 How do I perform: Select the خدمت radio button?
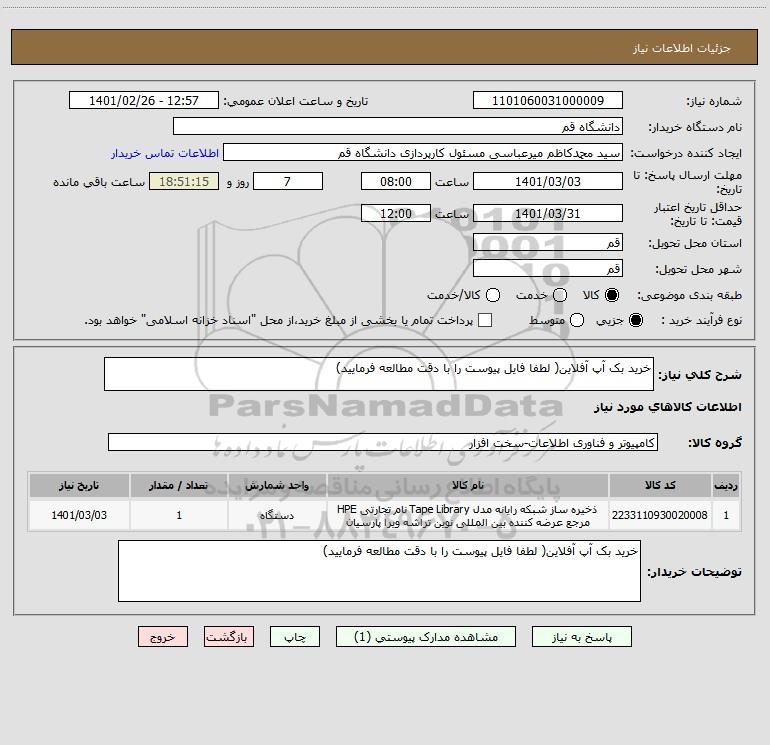[560, 295]
